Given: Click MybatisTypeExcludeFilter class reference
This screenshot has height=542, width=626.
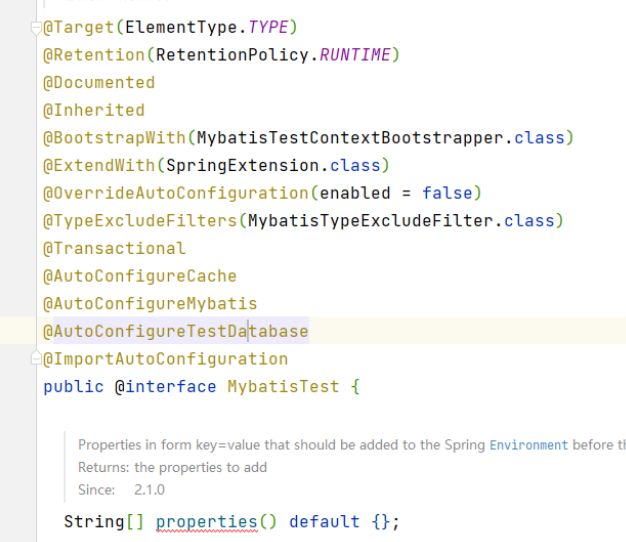Looking at the screenshot, I should (x=370, y=221).
